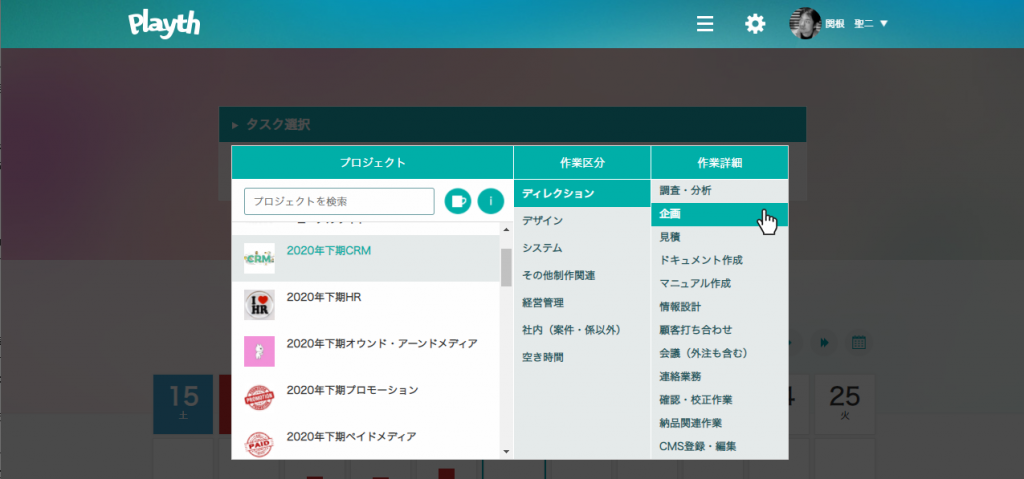Click the fast-forward next period icon
Screen dimensions: 1024x479
click(x=824, y=342)
